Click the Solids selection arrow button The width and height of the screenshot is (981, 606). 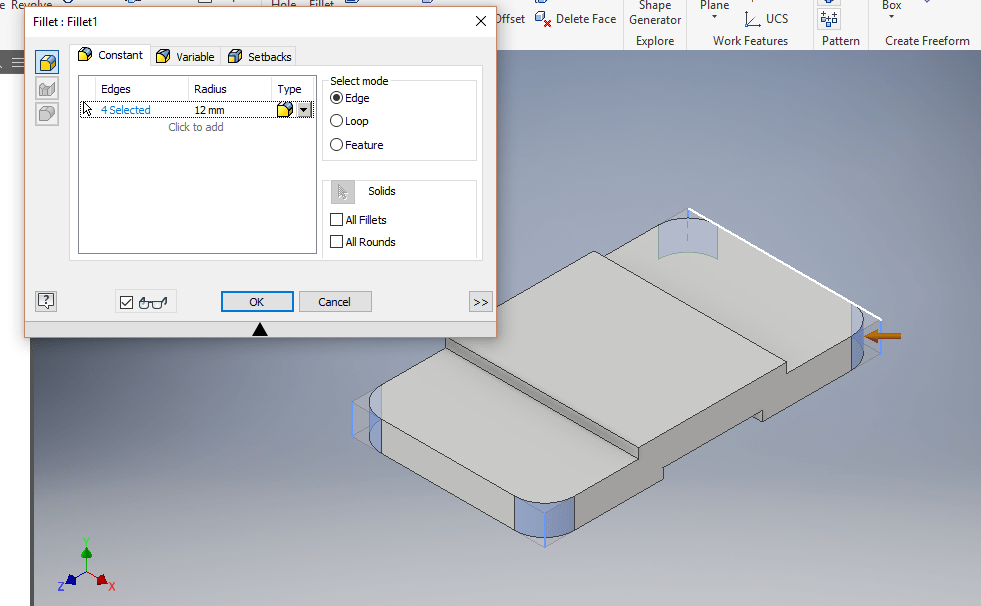[343, 192]
